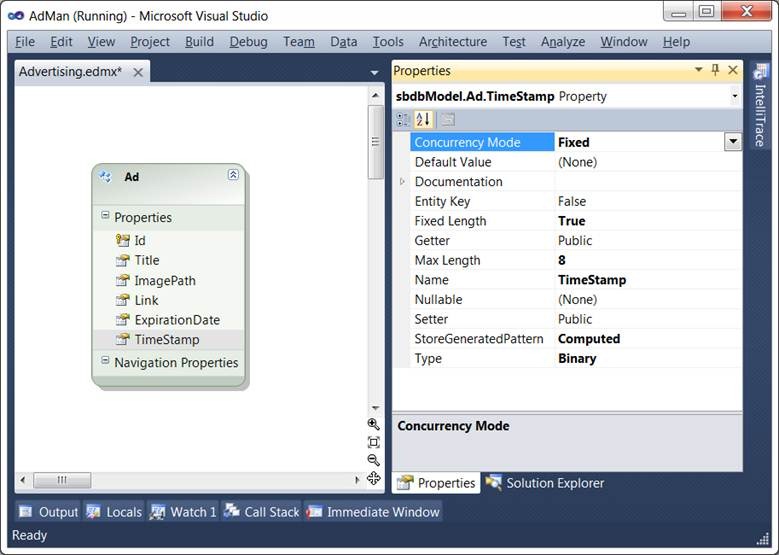This screenshot has height=555, width=779.
Task: Click the pin auto-hide icon in Properties panel
Action: point(715,70)
